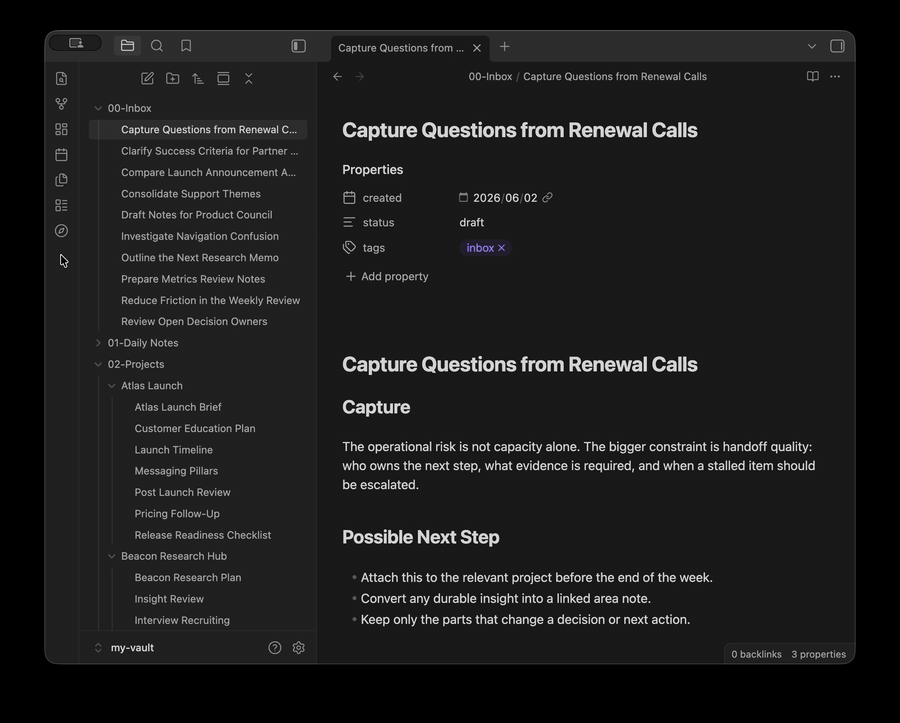Close the Capture Questions tab

(477, 48)
